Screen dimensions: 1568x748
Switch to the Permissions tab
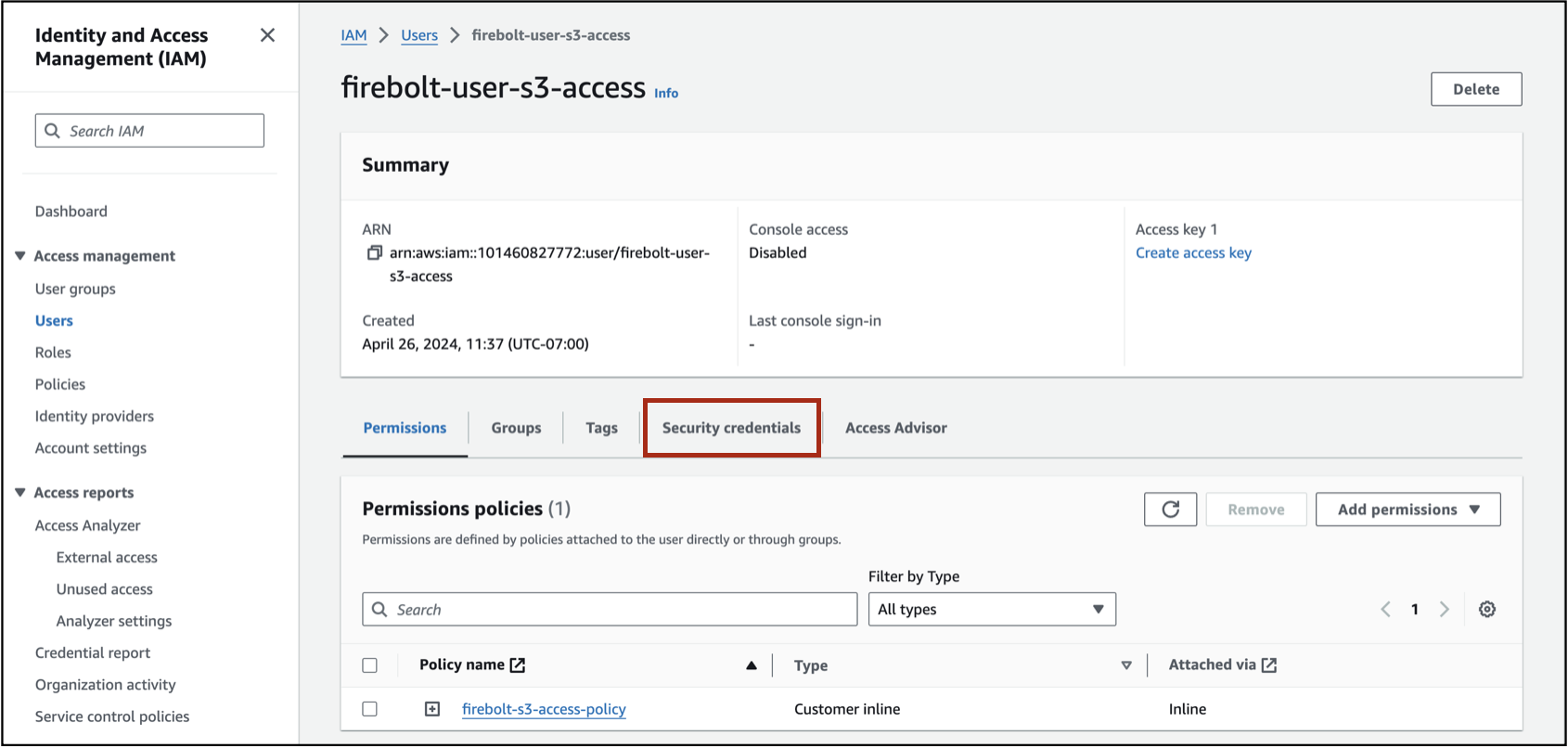point(405,428)
